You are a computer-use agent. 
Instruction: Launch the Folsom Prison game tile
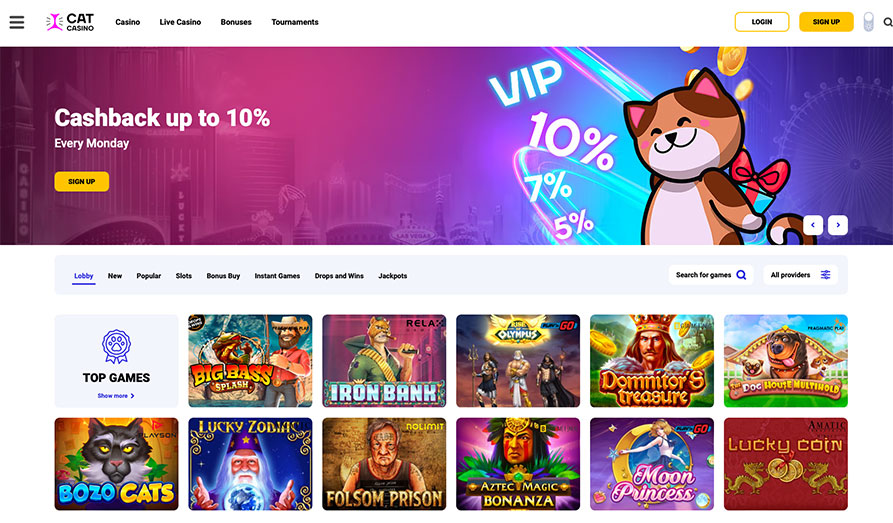click(384, 464)
